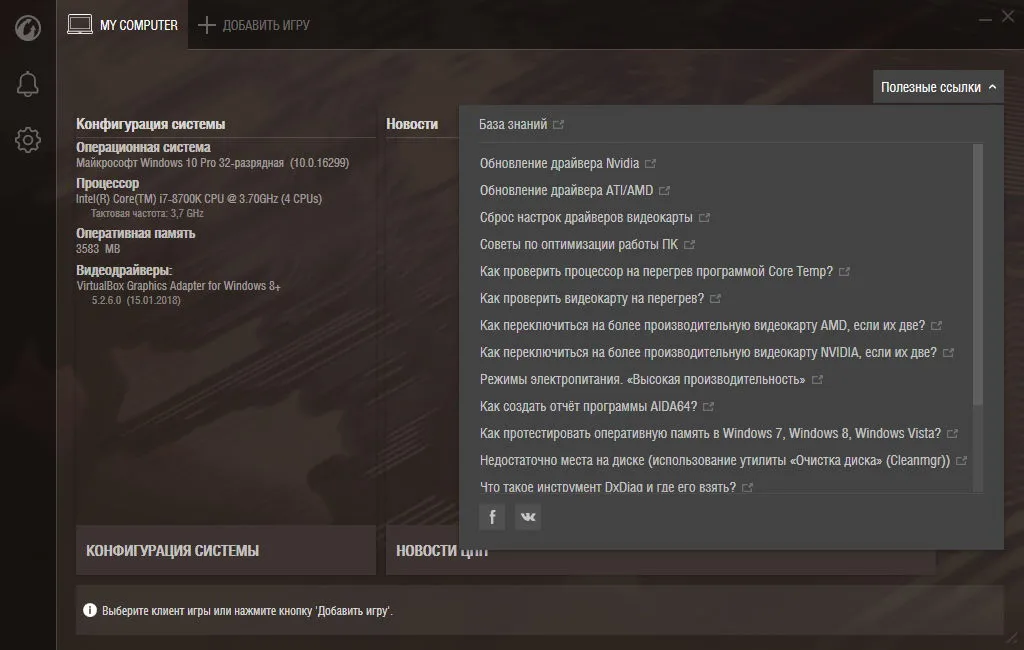Open the VK social icon
1024x650 pixels.
[x=528, y=517]
